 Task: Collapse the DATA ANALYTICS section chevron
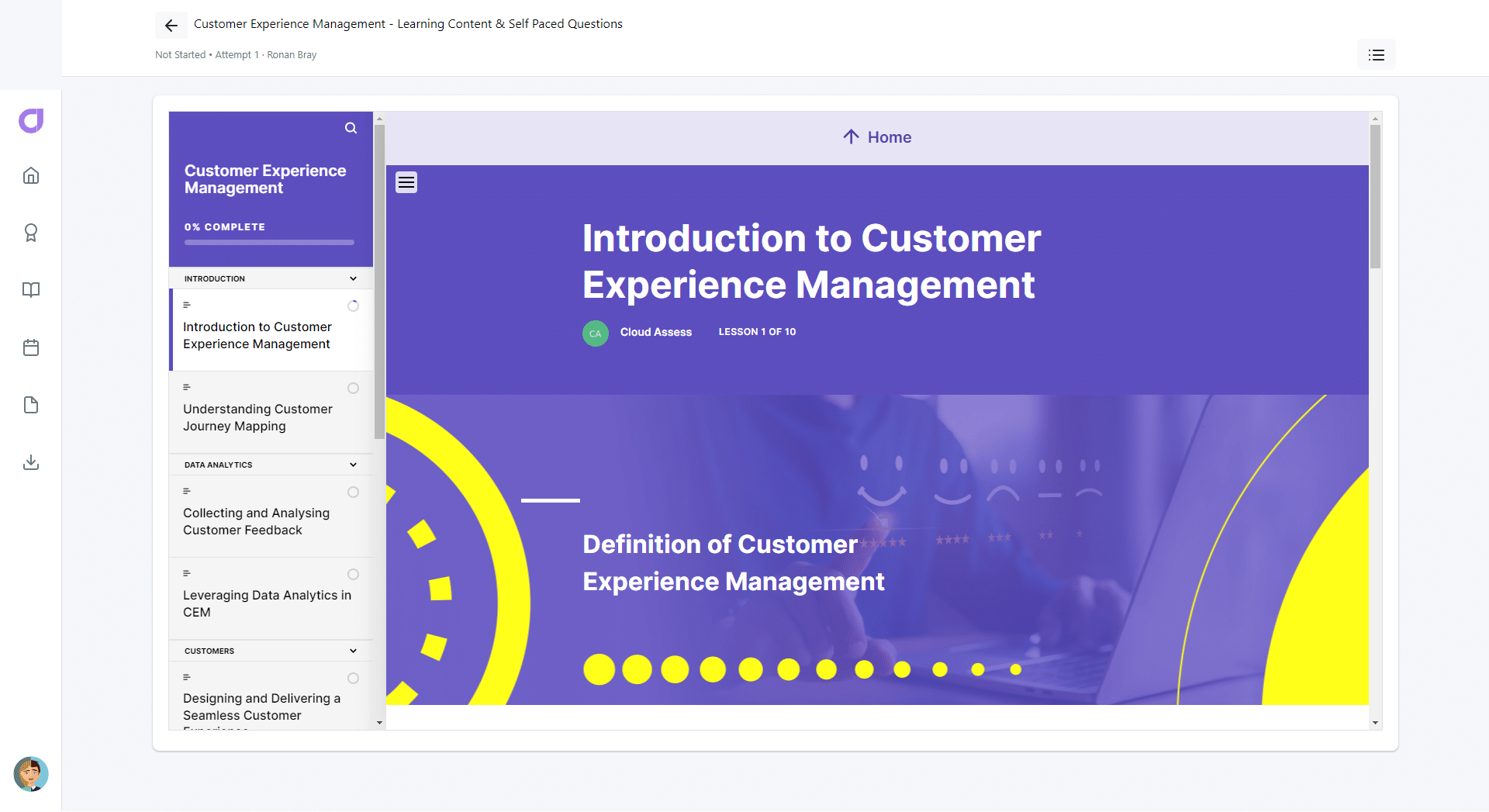[x=353, y=465]
